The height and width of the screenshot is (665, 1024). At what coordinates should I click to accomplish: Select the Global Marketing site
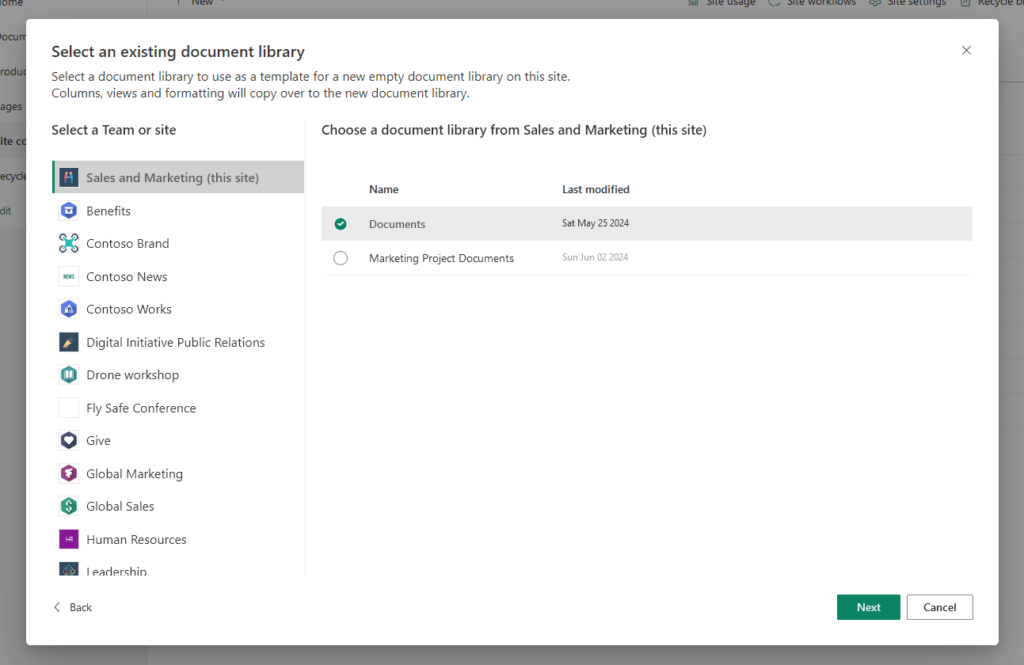pyautogui.click(x=178, y=473)
